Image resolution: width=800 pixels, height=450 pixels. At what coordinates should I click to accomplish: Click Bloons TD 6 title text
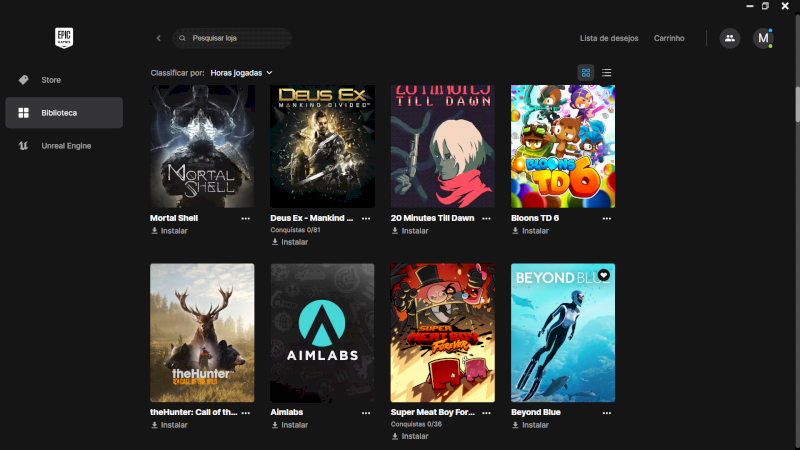[535, 218]
